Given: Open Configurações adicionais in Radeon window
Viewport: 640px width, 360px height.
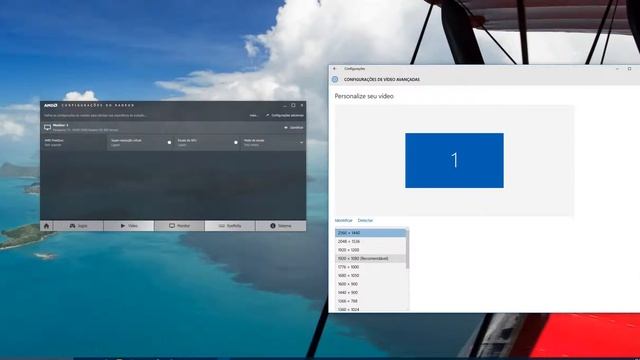Looking at the screenshot, I should (285, 116).
